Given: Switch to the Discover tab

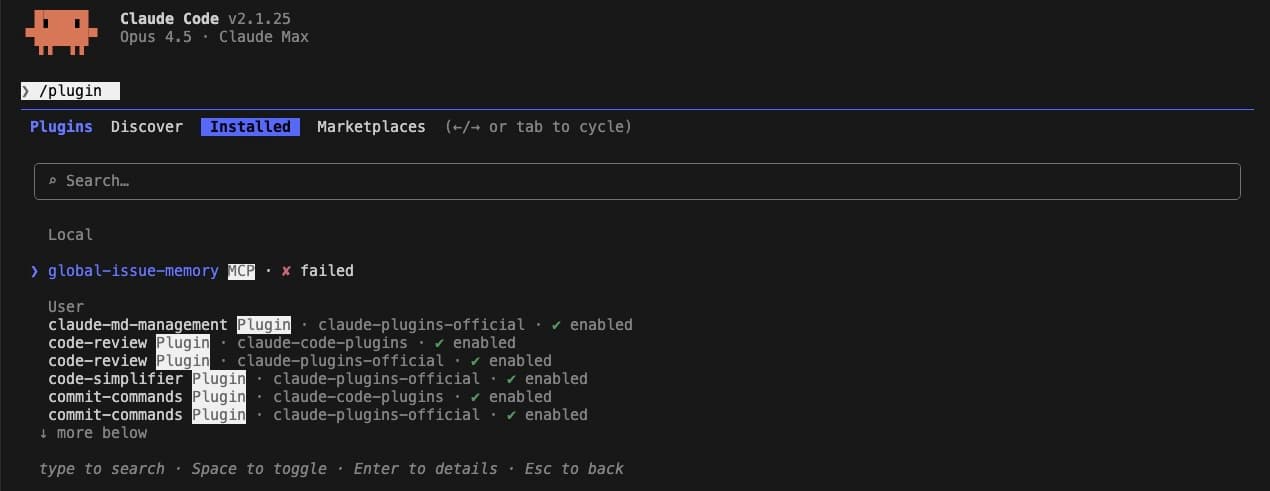Looking at the screenshot, I should coord(147,127).
